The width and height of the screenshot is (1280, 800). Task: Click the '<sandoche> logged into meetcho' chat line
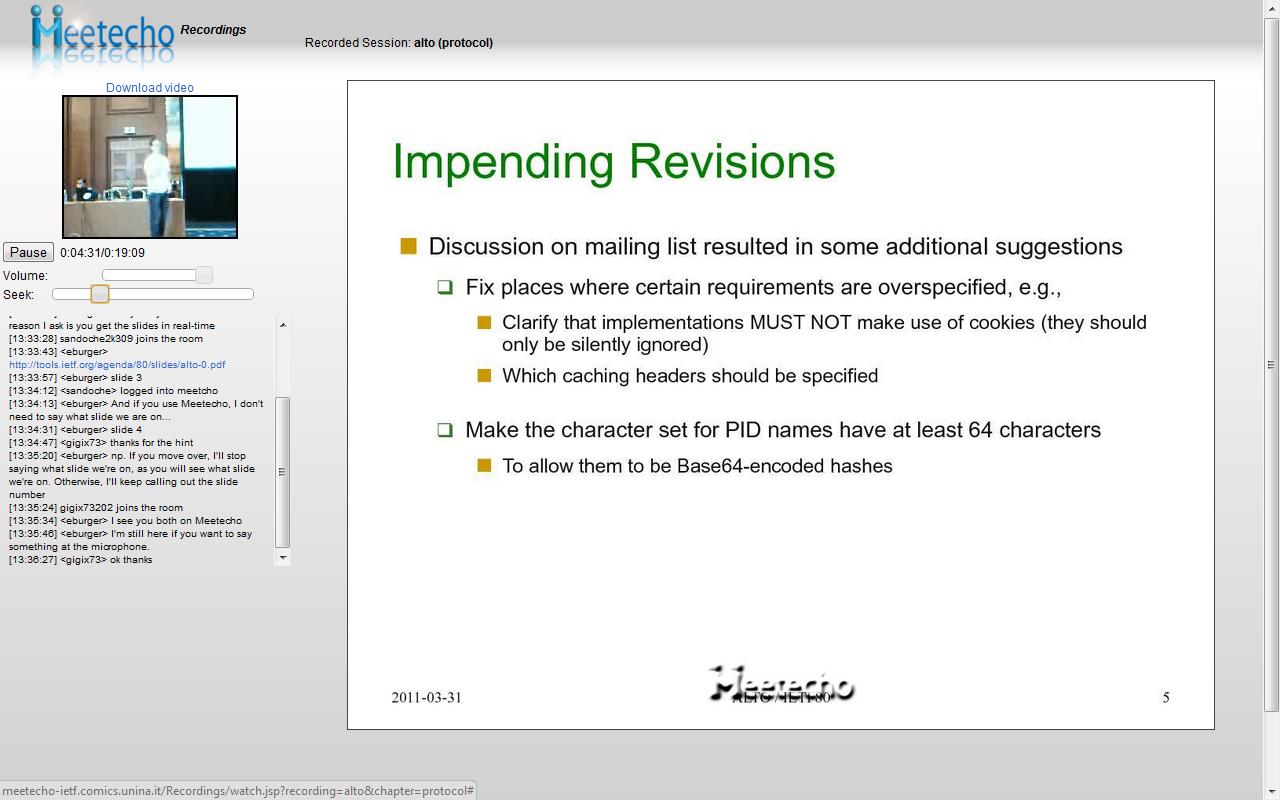coord(113,391)
